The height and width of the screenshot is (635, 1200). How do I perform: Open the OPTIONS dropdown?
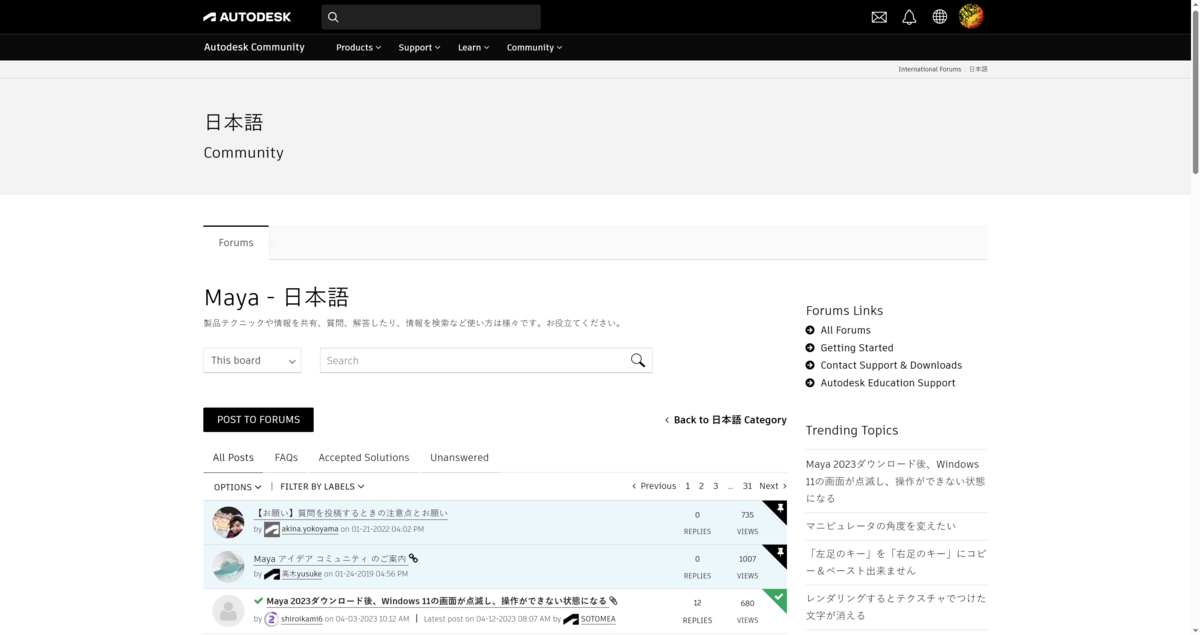pyautogui.click(x=237, y=487)
